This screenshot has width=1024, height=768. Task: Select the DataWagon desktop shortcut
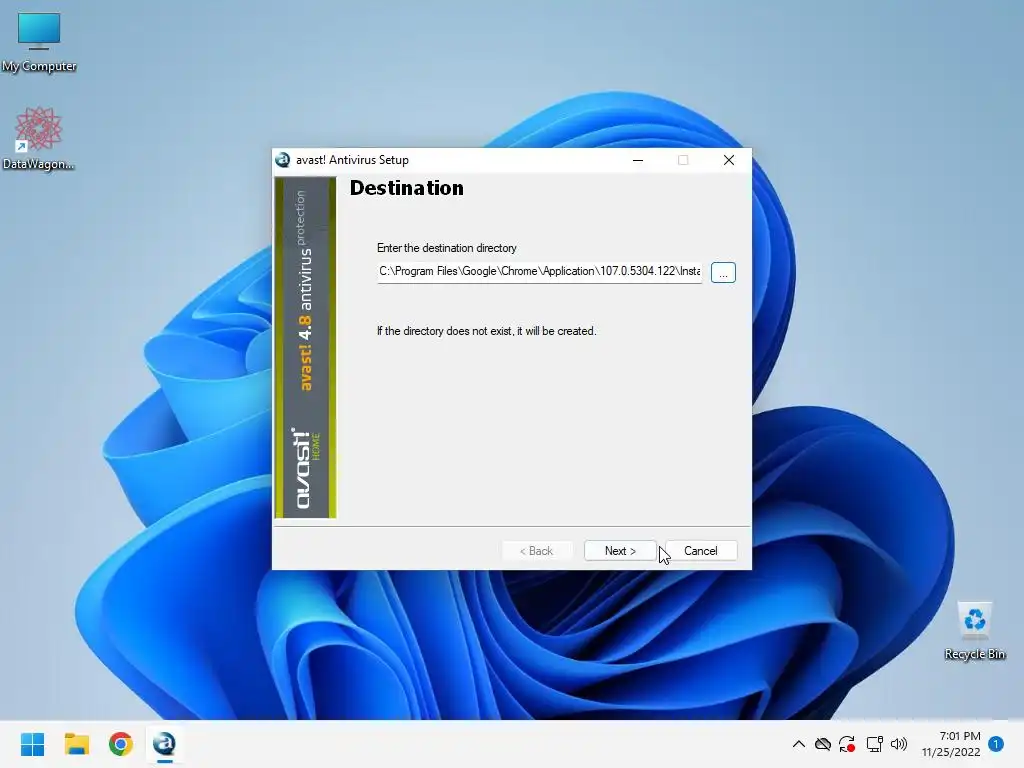(39, 138)
